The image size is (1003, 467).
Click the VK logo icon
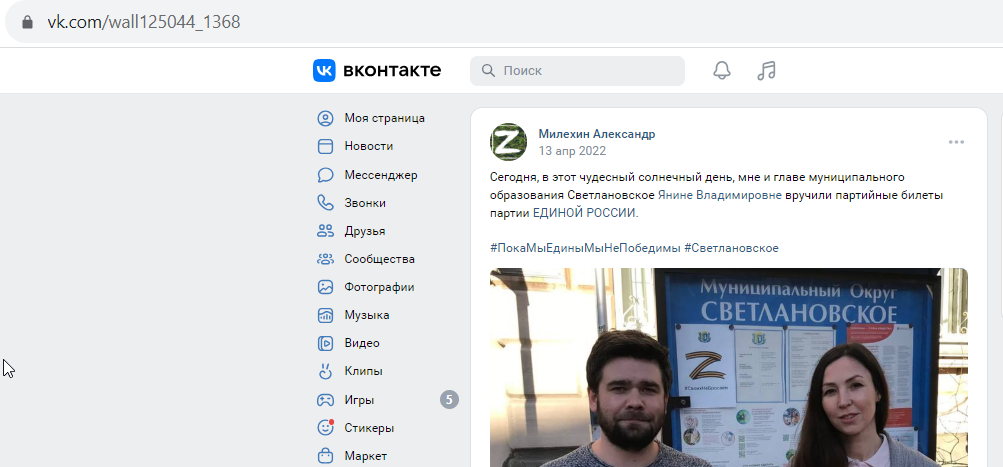(324, 70)
